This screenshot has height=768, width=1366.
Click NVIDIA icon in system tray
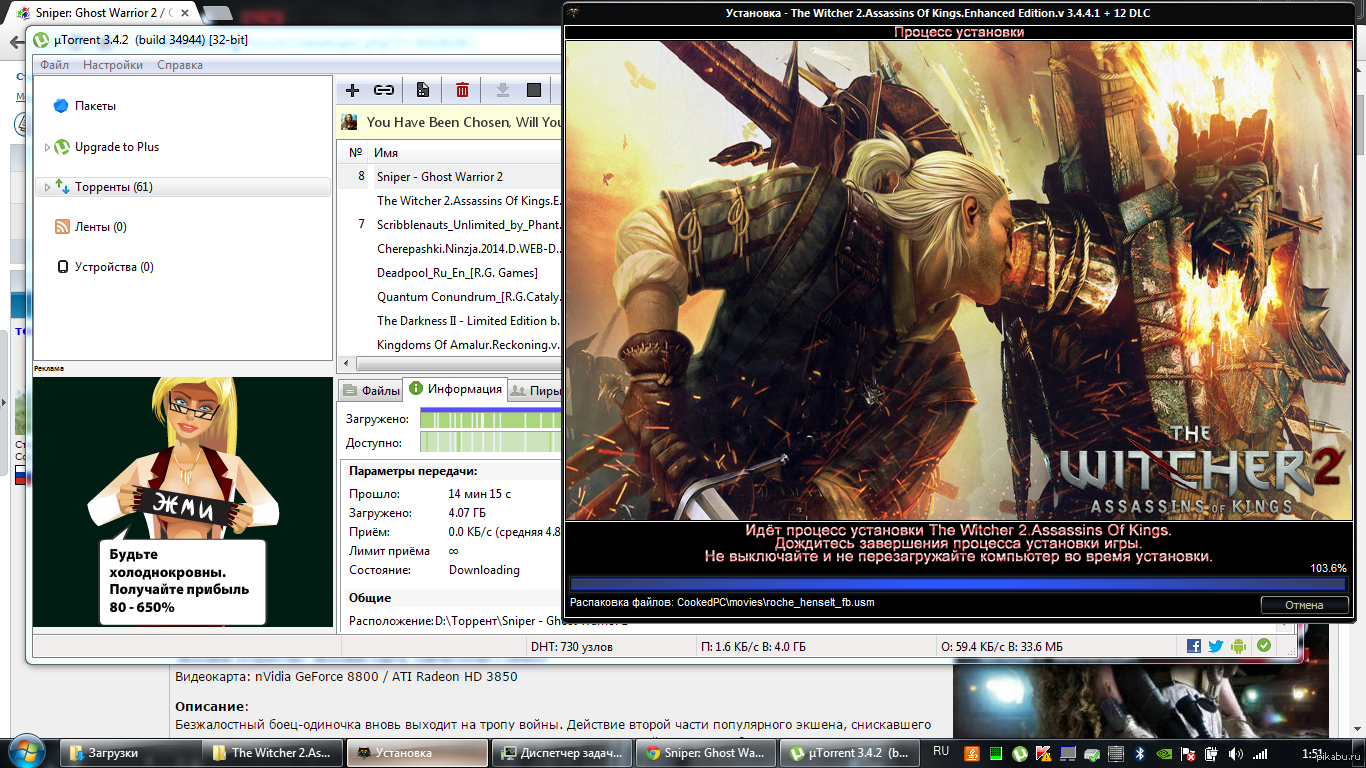pyautogui.click(x=1163, y=753)
